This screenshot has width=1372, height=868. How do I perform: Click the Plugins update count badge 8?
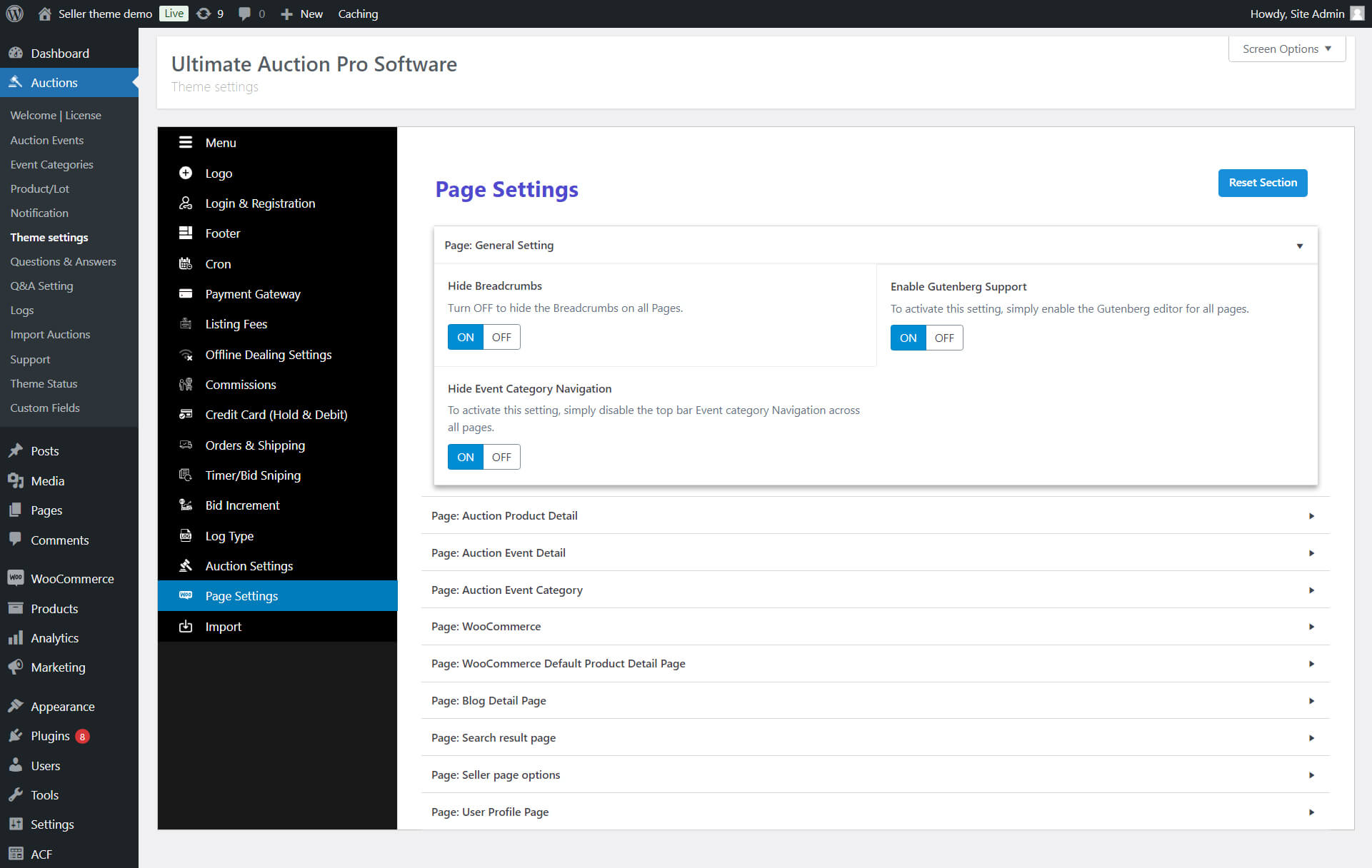(x=82, y=736)
